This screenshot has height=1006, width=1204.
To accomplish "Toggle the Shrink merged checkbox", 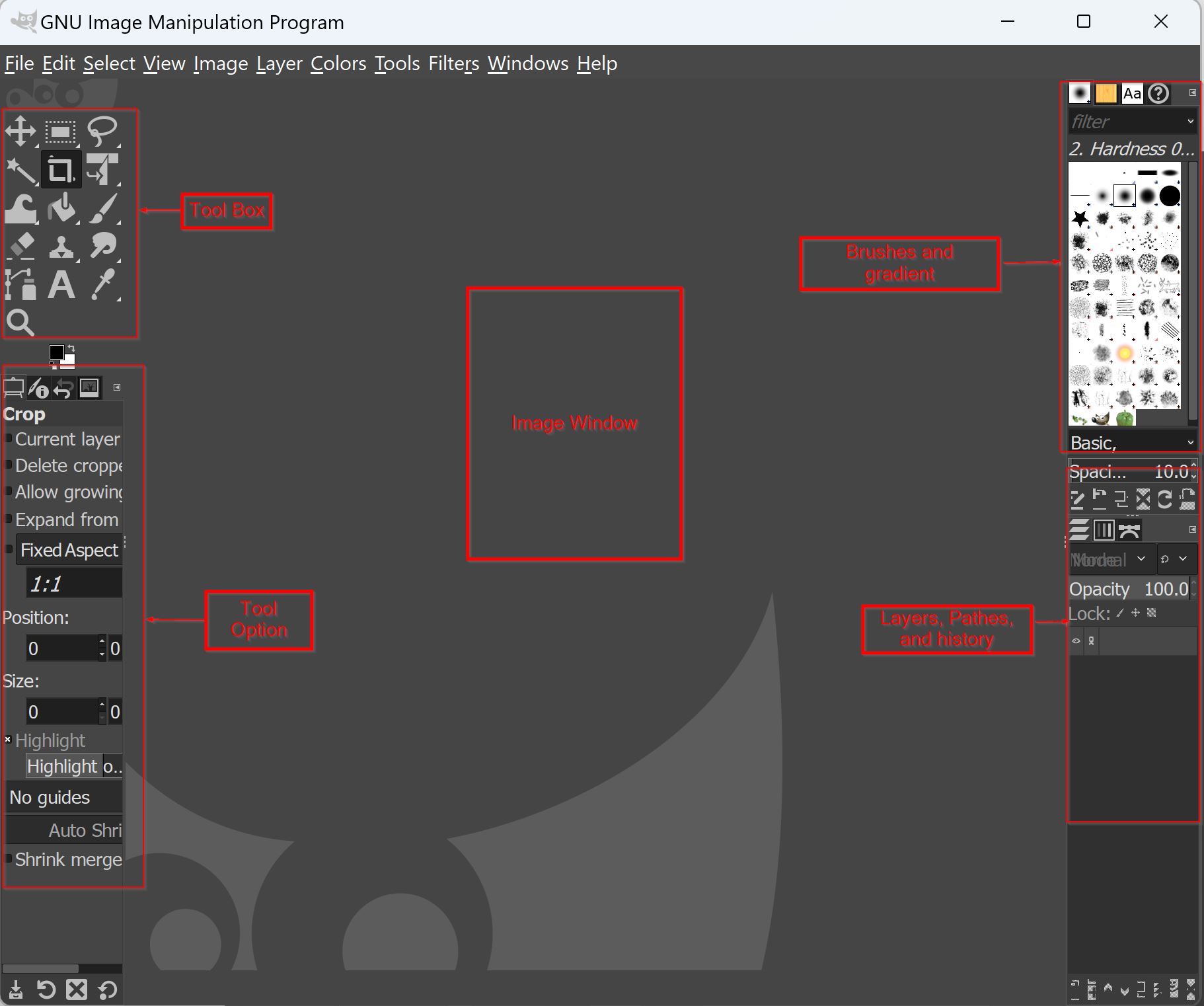I will point(9,859).
